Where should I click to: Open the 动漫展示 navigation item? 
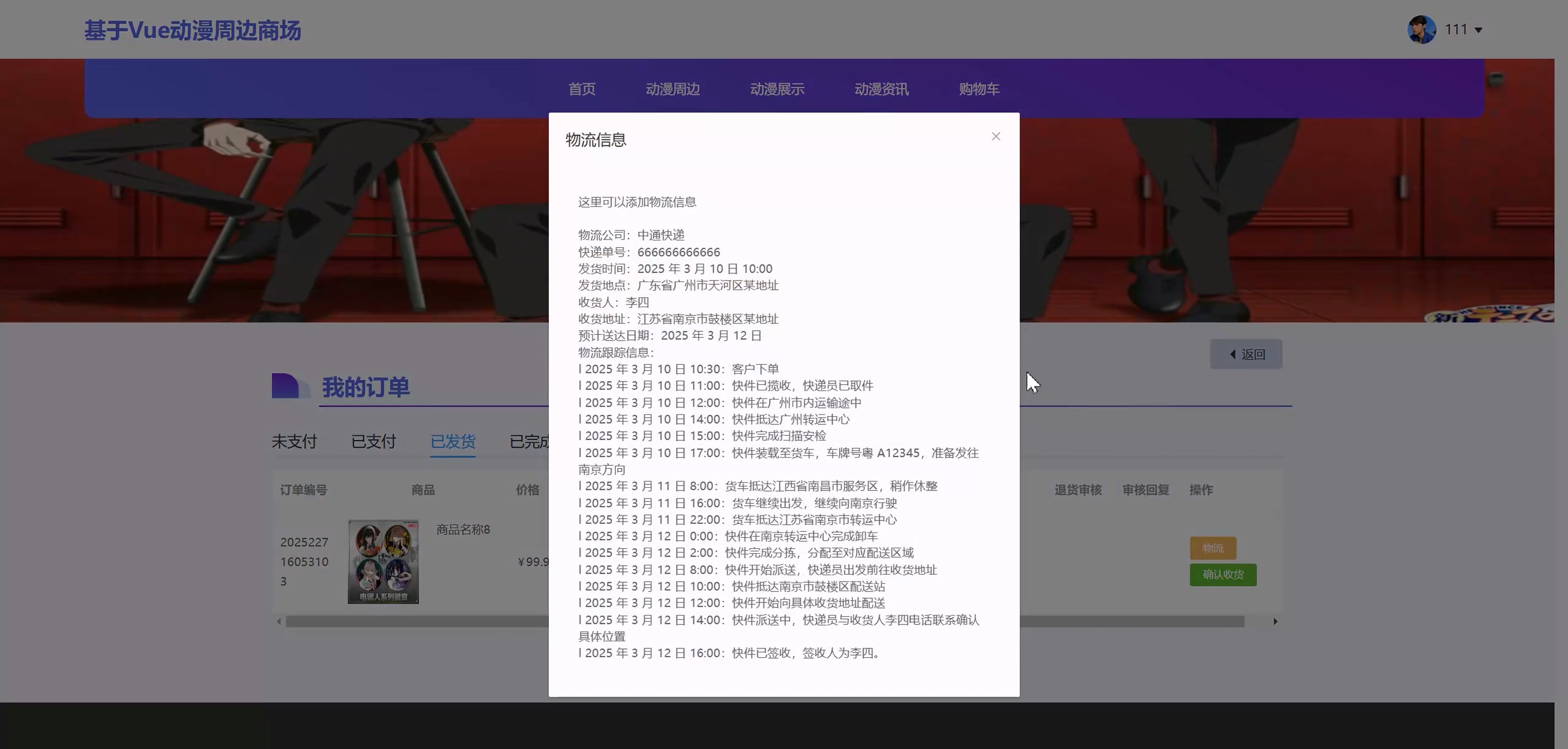pos(777,89)
